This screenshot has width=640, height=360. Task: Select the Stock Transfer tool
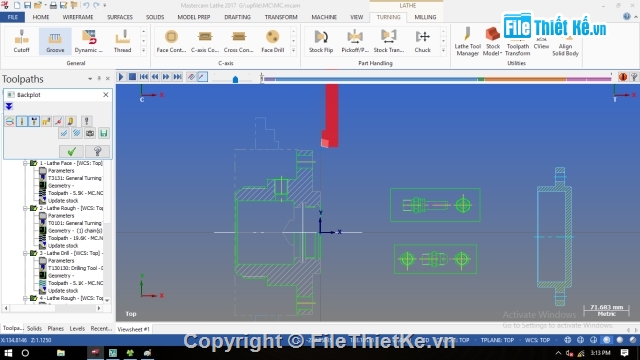(x=389, y=41)
